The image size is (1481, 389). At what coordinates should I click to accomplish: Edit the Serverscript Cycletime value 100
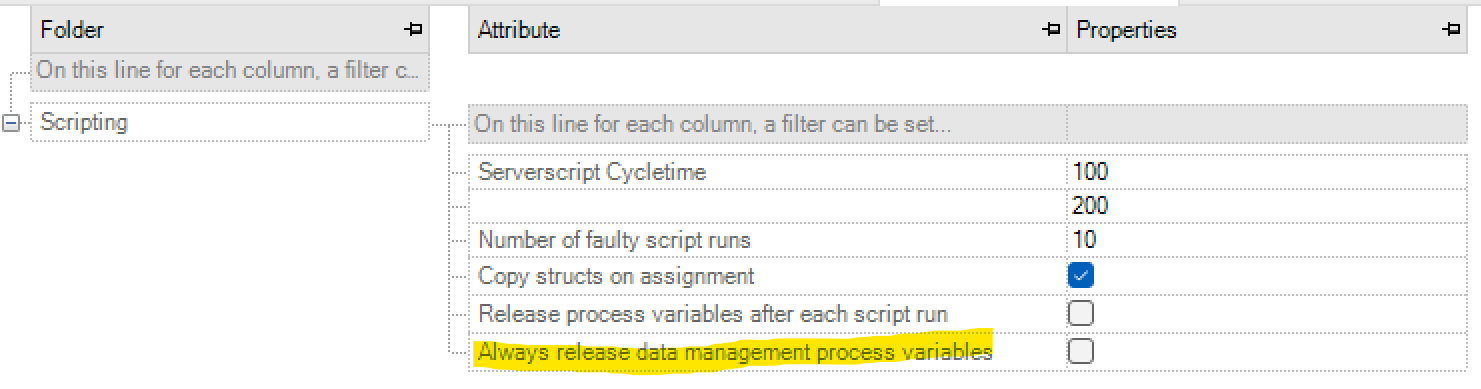click(1268, 172)
